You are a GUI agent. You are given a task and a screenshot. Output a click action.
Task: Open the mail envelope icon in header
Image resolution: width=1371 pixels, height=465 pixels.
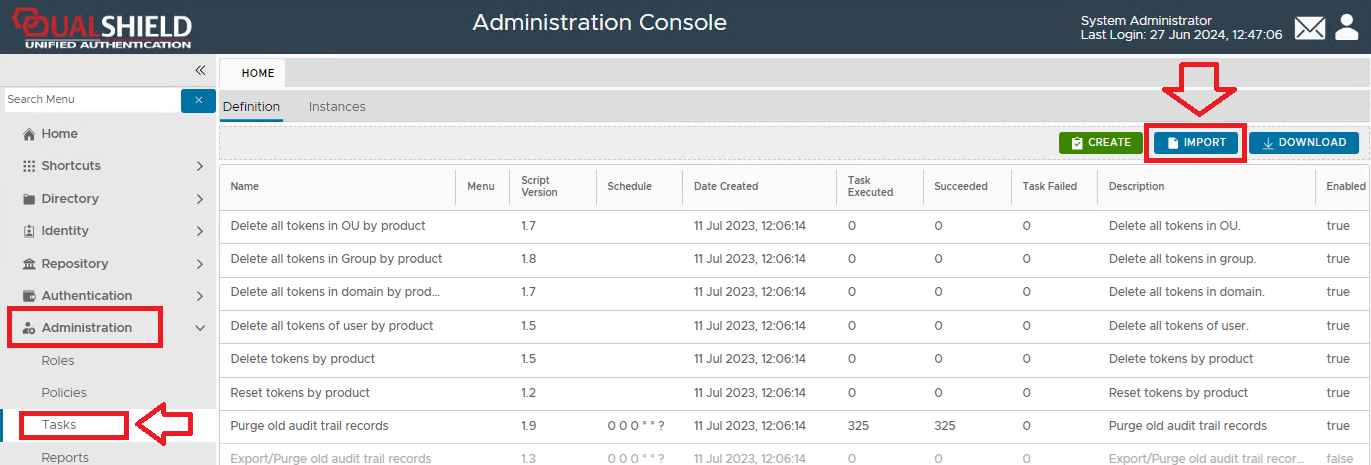1309,28
